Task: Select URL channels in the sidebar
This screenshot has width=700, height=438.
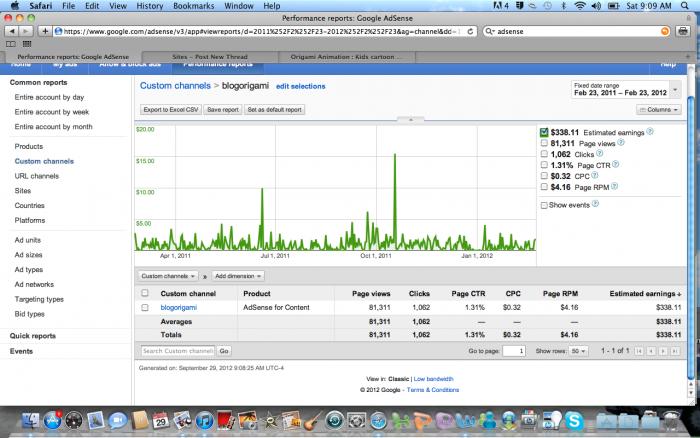Action: tap(37, 176)
